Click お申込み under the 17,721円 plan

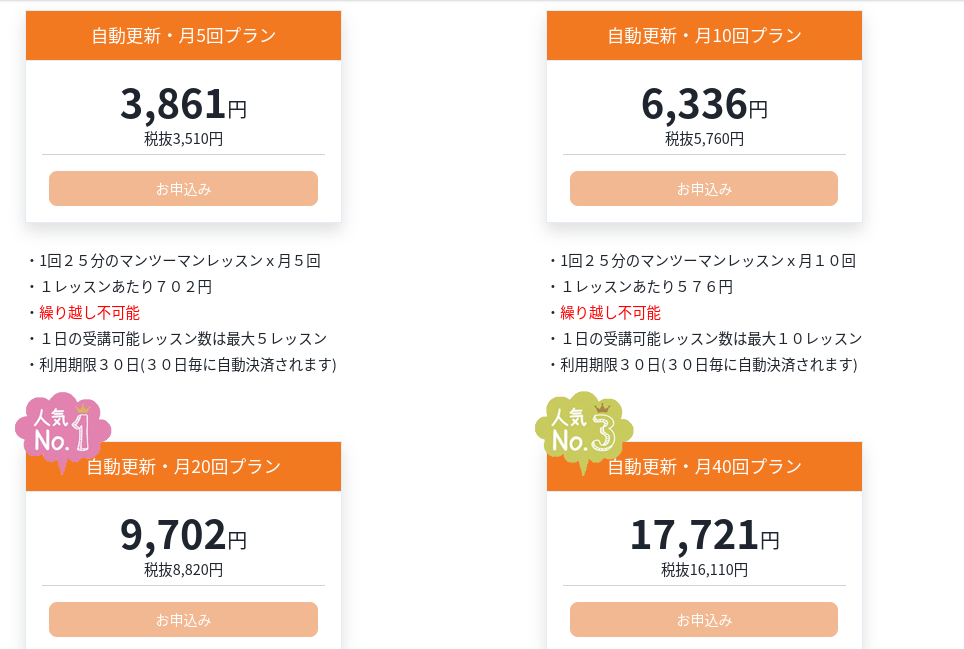[704, 620]
